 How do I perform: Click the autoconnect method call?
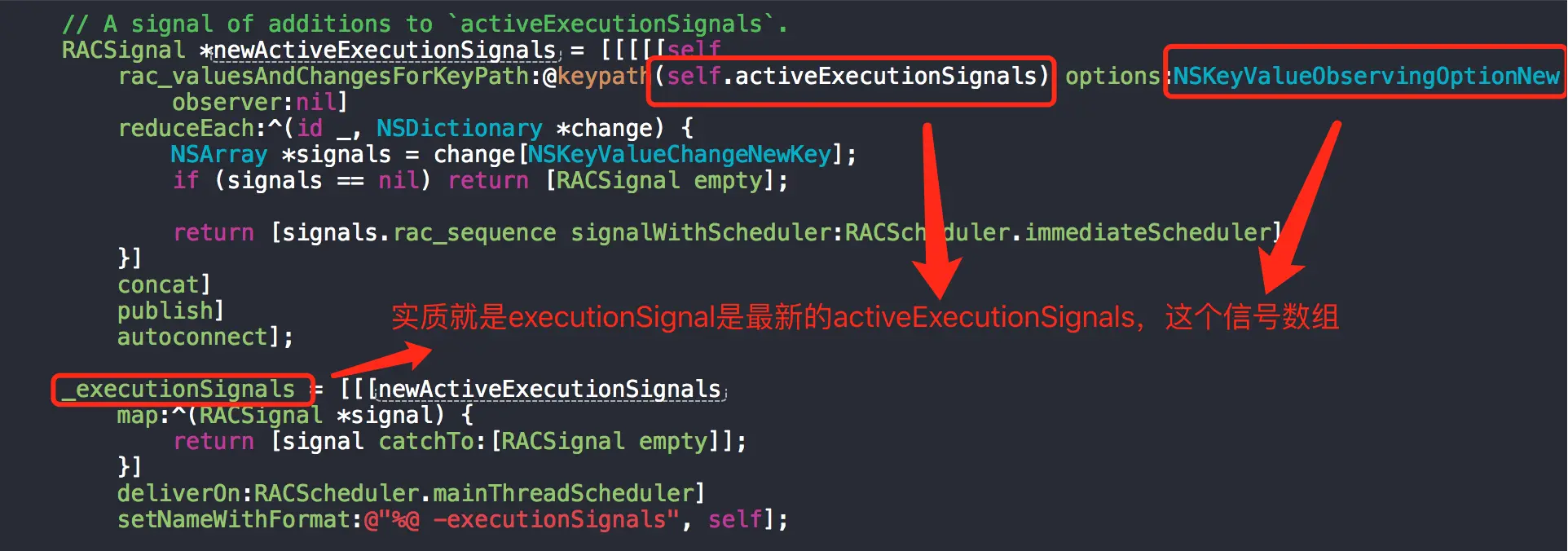coord(192,337)
